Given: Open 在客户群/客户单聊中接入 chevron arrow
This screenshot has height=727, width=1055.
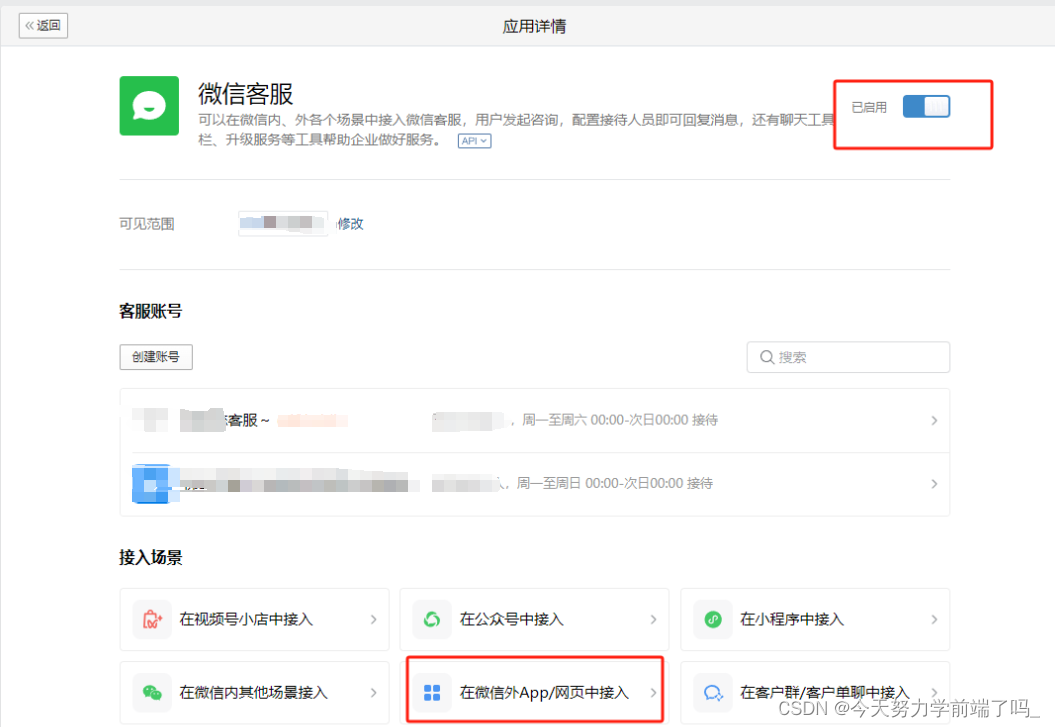Looking at the screenshot, I should (934, 693).
